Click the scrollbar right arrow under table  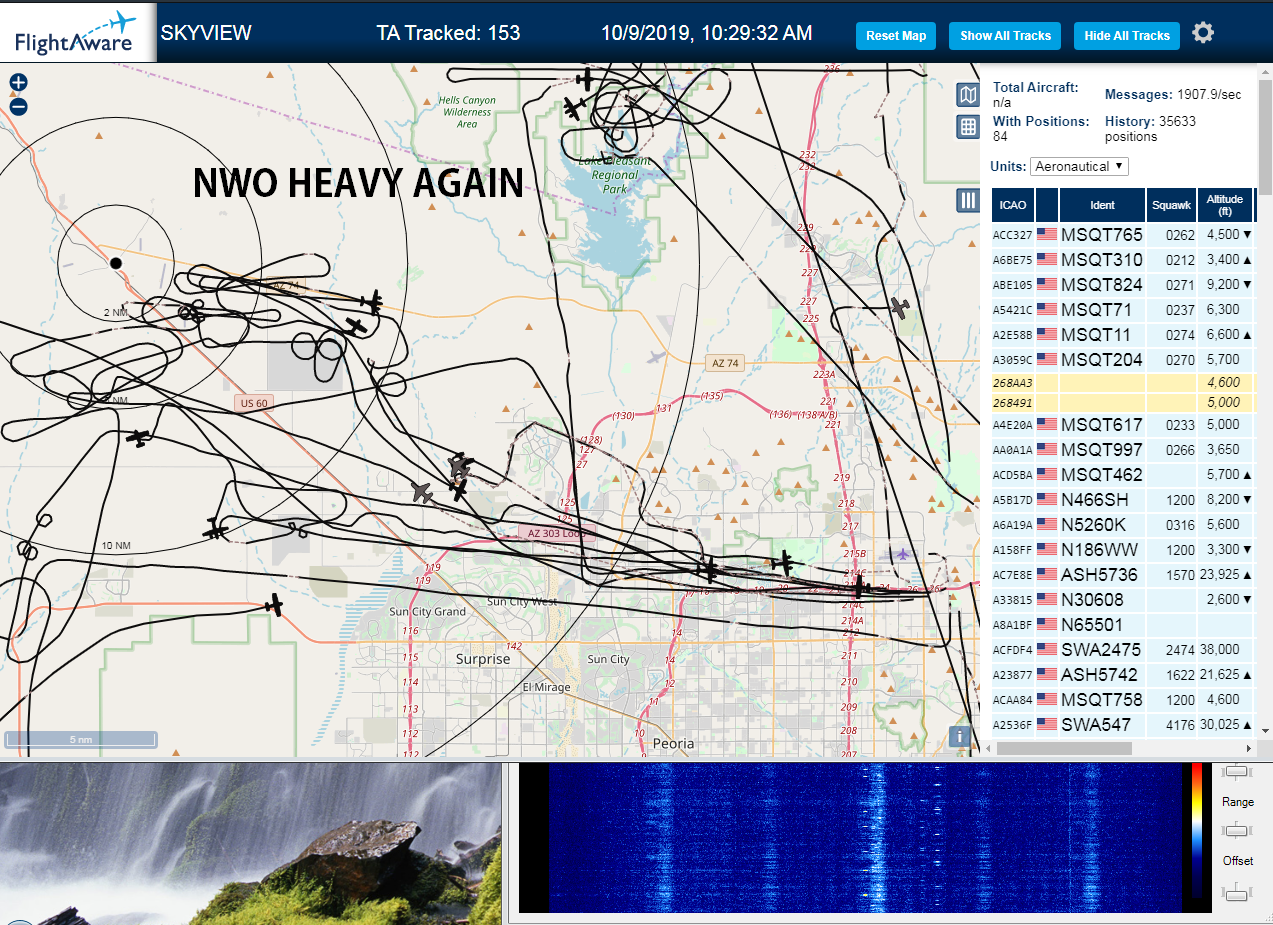click(1247, 748)
